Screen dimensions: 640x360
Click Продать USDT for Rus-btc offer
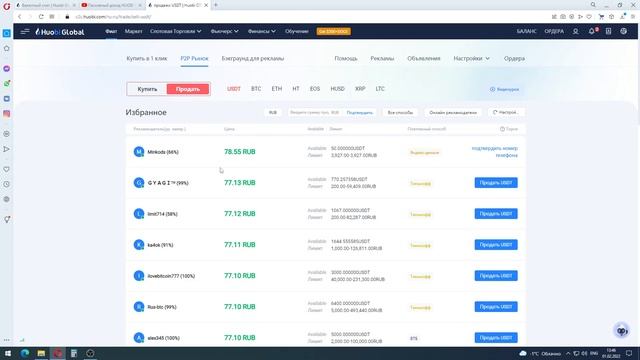coord(496,307)
